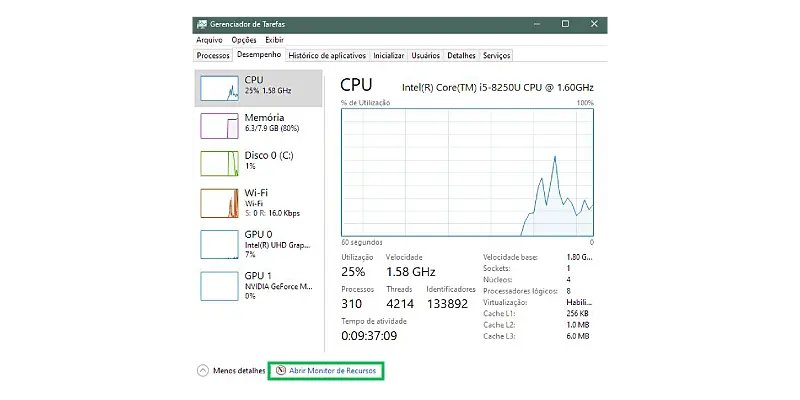The image size is (800, 400).
Task: Open the Opções menu
Action: click(x=243, y=40)
